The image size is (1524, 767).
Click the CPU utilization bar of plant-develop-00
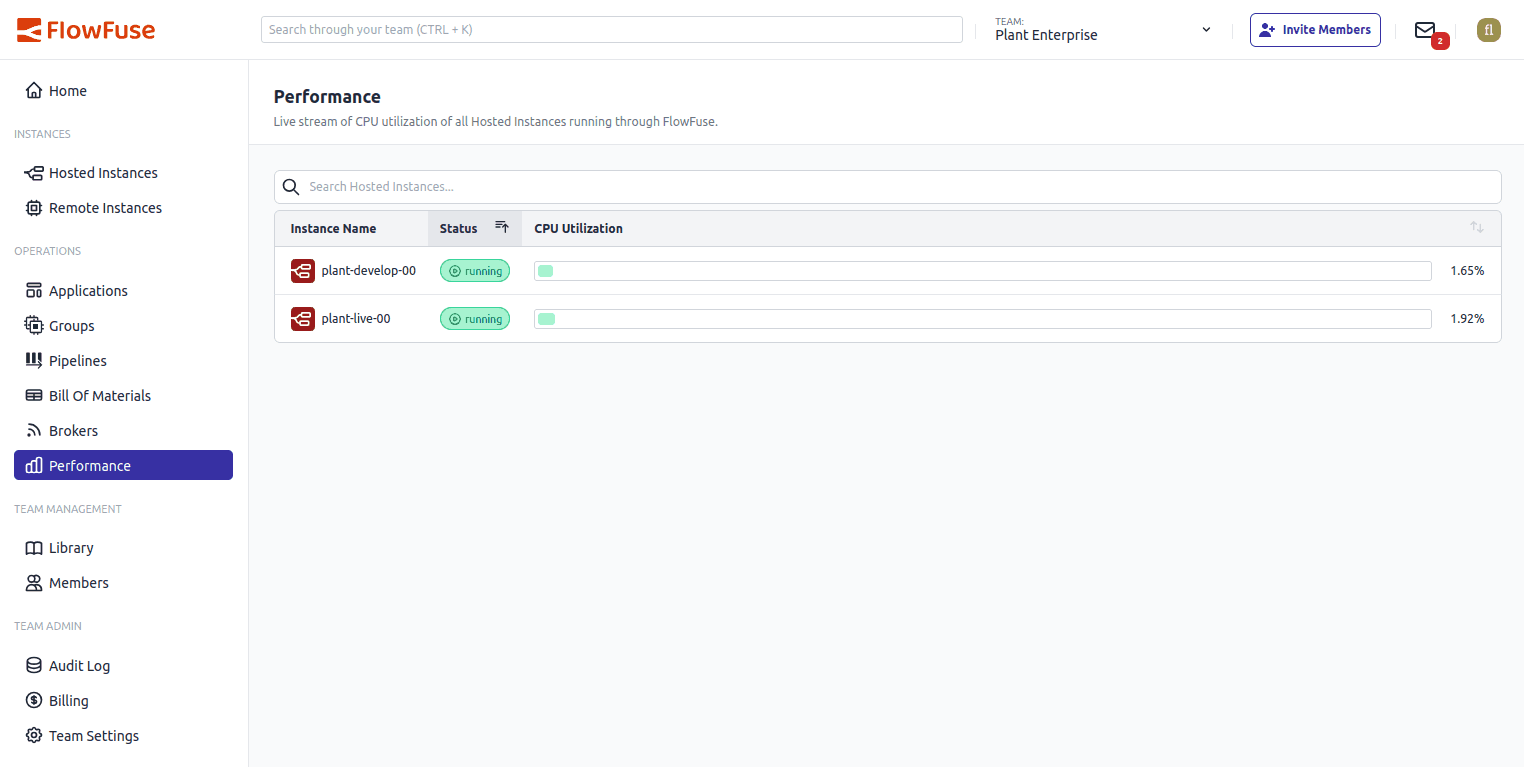[x=982, y=270]
